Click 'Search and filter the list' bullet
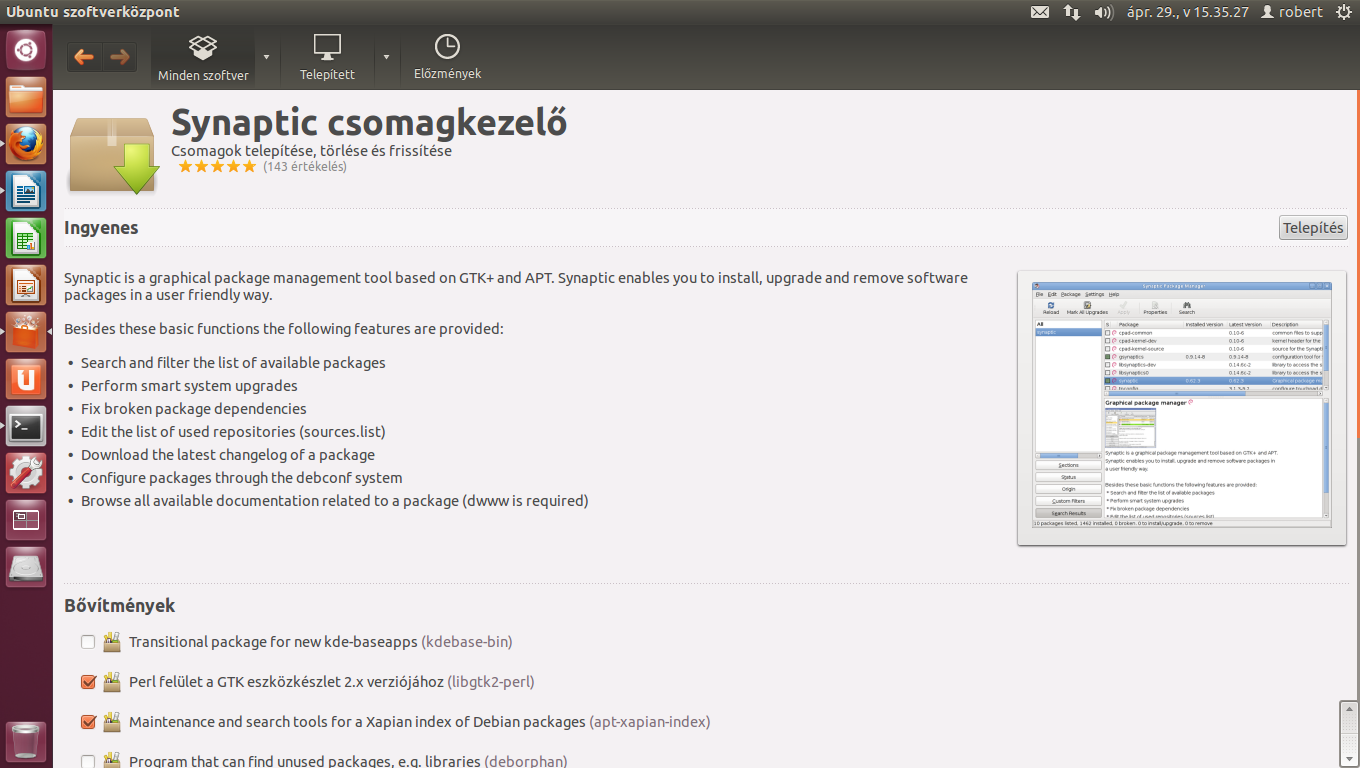The image size is (1360, 768). coord(233,363)
